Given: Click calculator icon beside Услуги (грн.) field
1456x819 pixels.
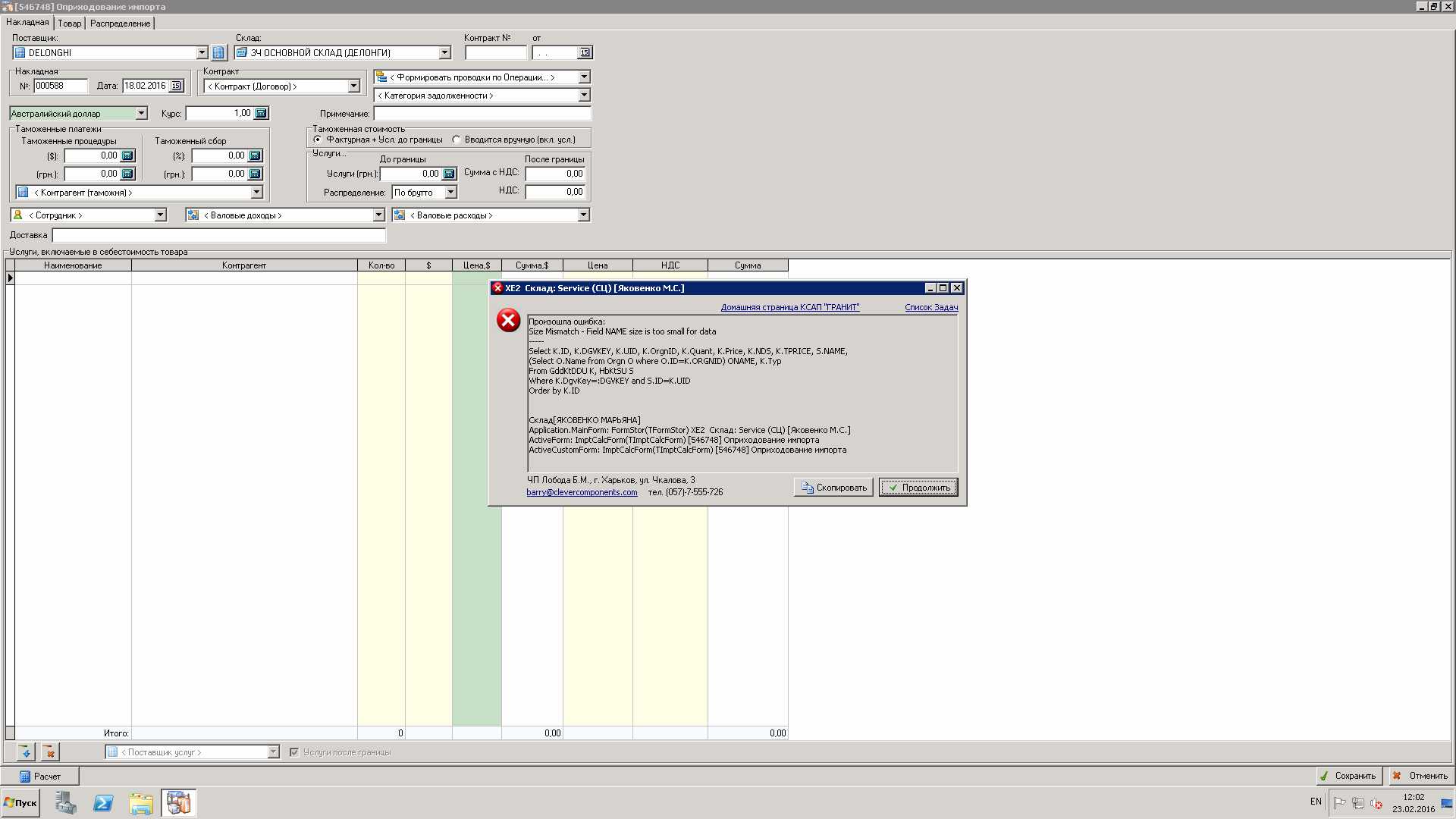Looking at the screenshot, I should point(449,174).
